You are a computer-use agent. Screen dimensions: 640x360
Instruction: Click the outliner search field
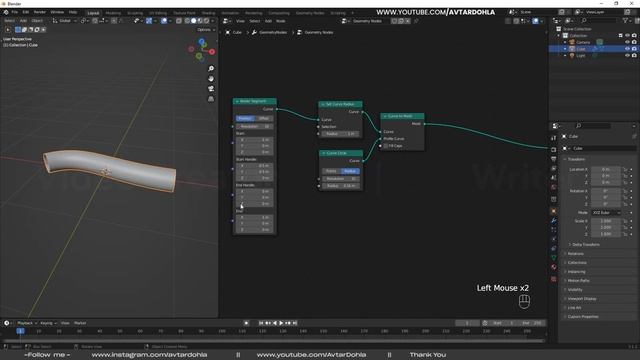598,20
